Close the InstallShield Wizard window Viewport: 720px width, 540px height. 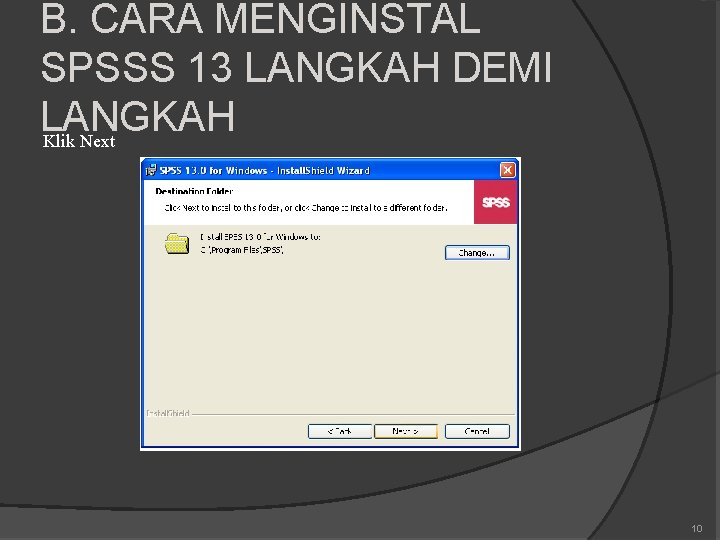pyautogui.click(x=507, y=170)
